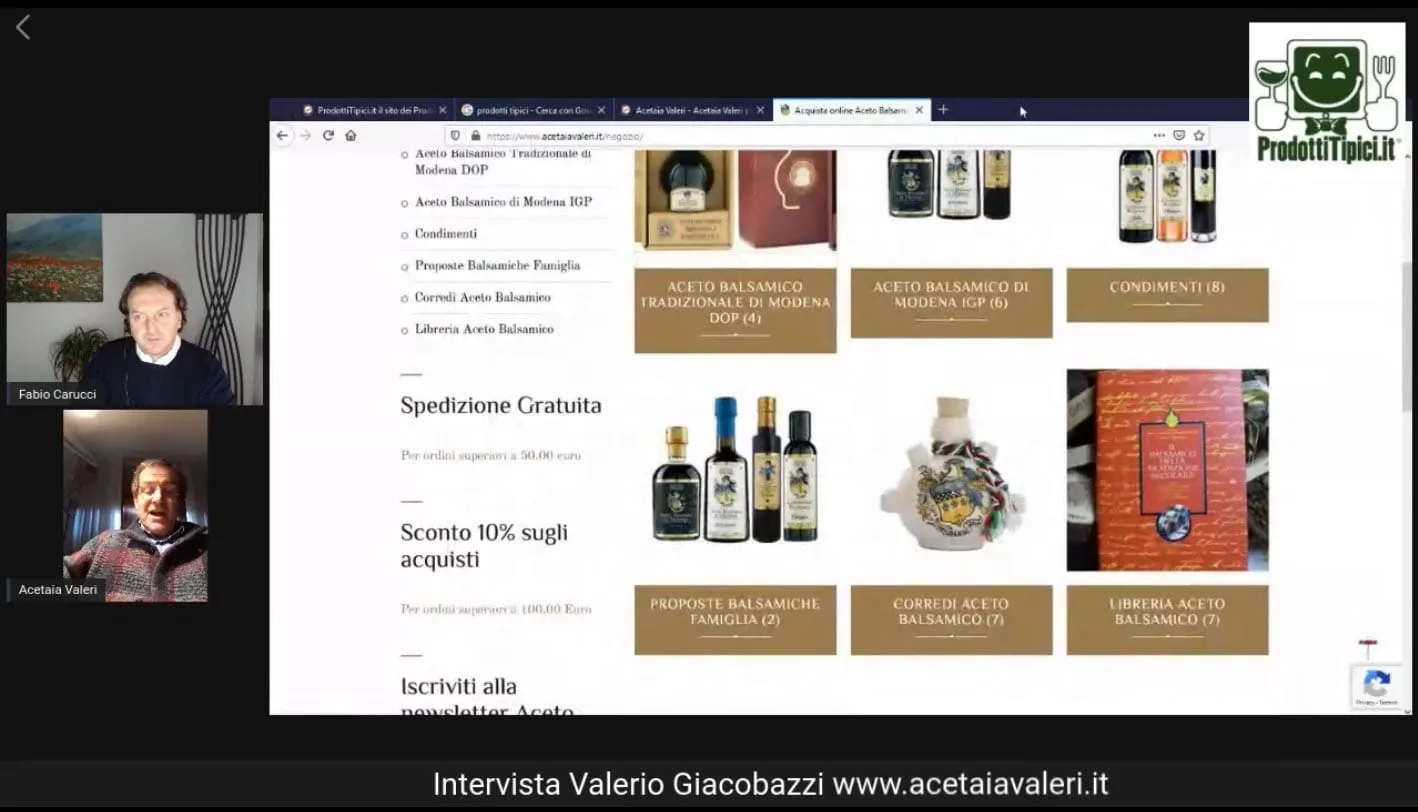The width and height of the screenshot is (1418, 812).
Task: Open the page actions three-dots menu
Action: coord(1159,136)
